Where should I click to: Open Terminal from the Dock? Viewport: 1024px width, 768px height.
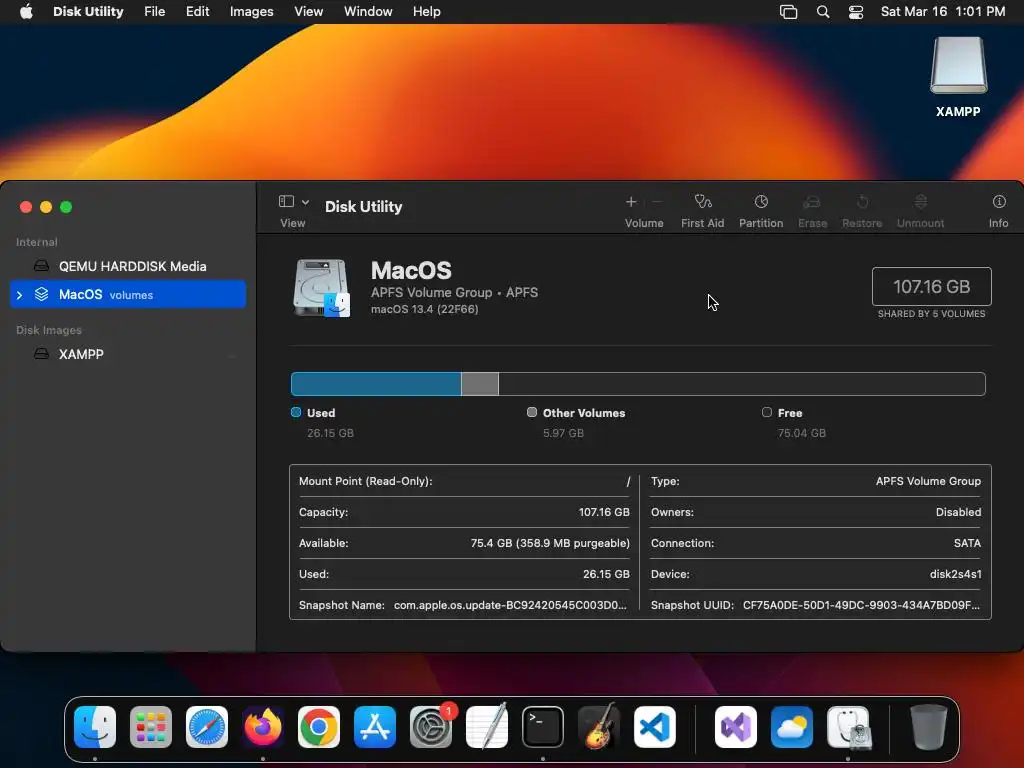(x=543, y=726)
